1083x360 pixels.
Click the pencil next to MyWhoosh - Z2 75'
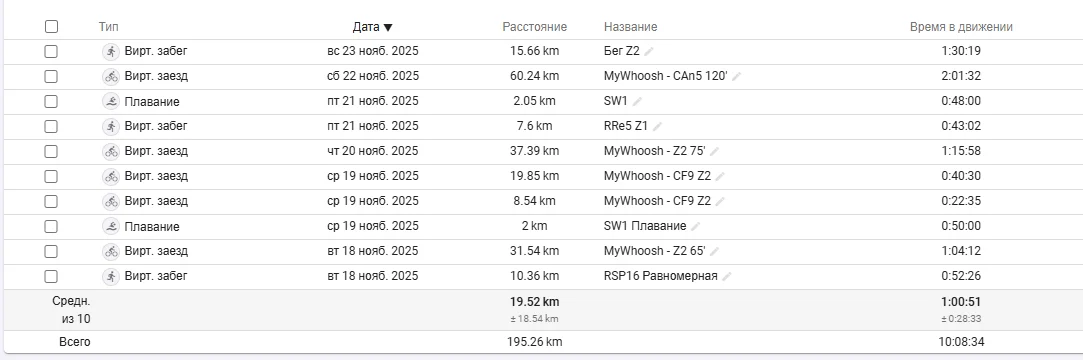(714, 151)
